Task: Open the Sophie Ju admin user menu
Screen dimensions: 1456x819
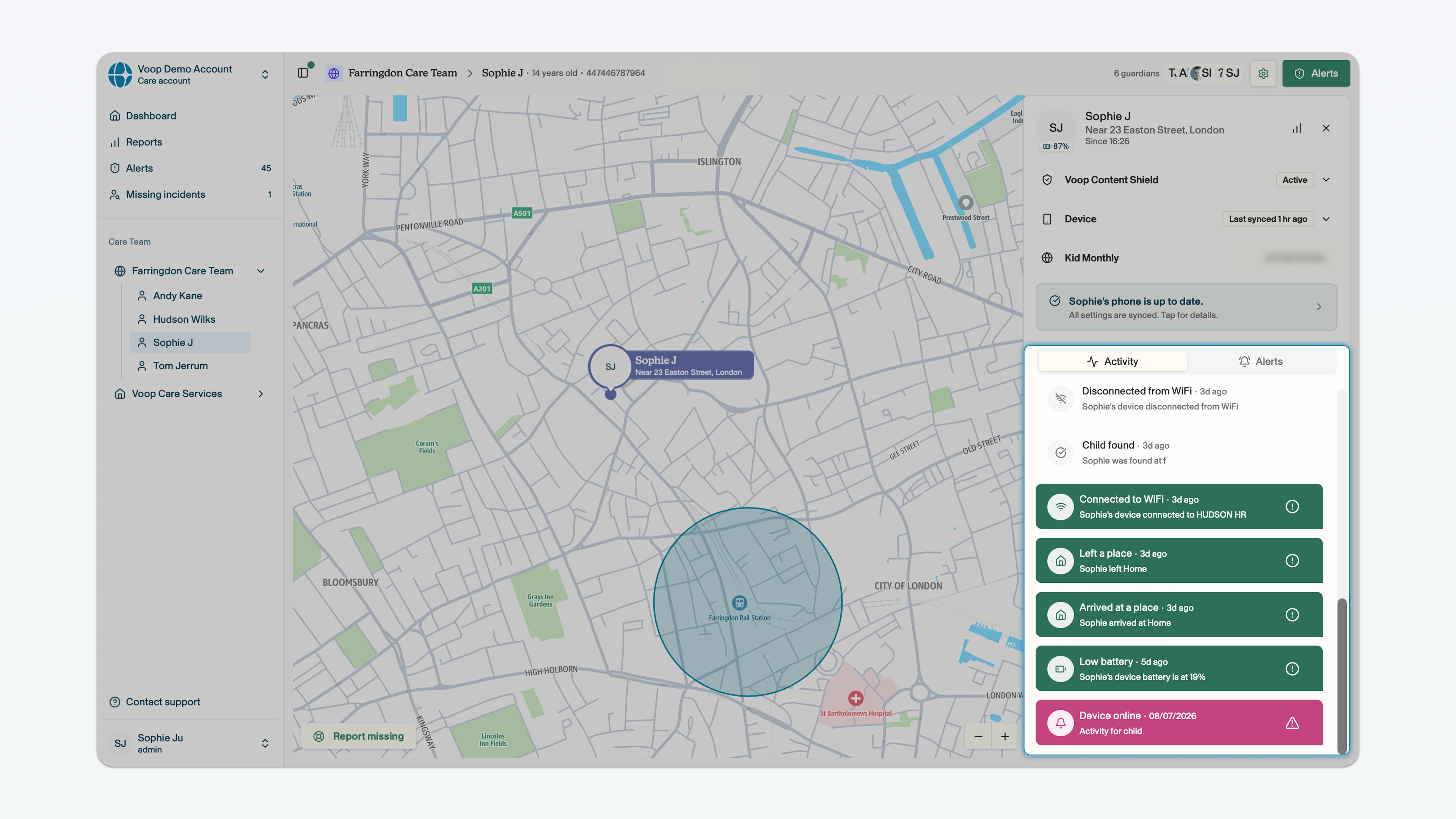Action: 190,743
